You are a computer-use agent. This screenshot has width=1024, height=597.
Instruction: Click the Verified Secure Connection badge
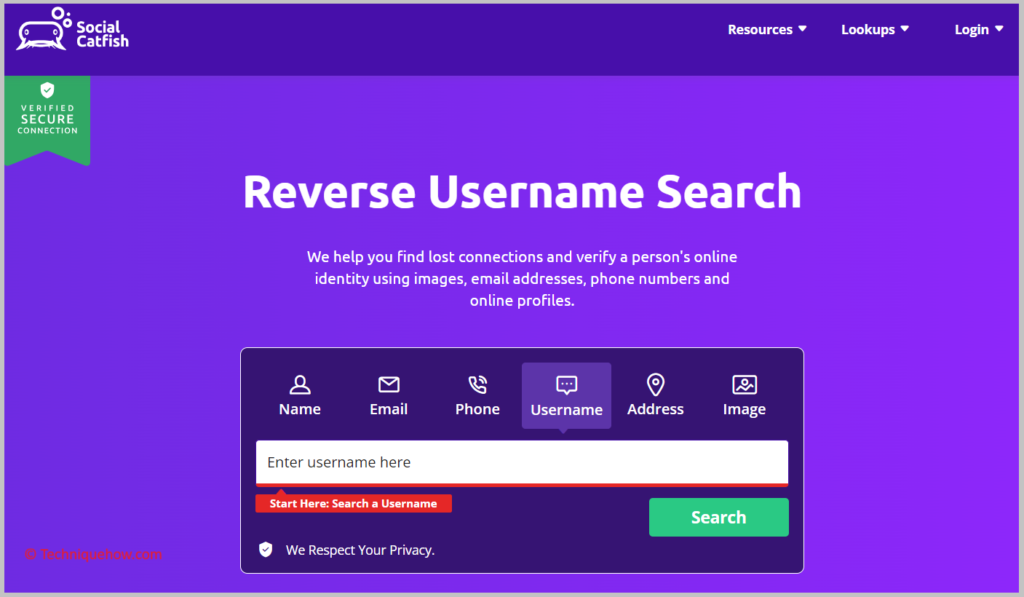coord(47,119)
